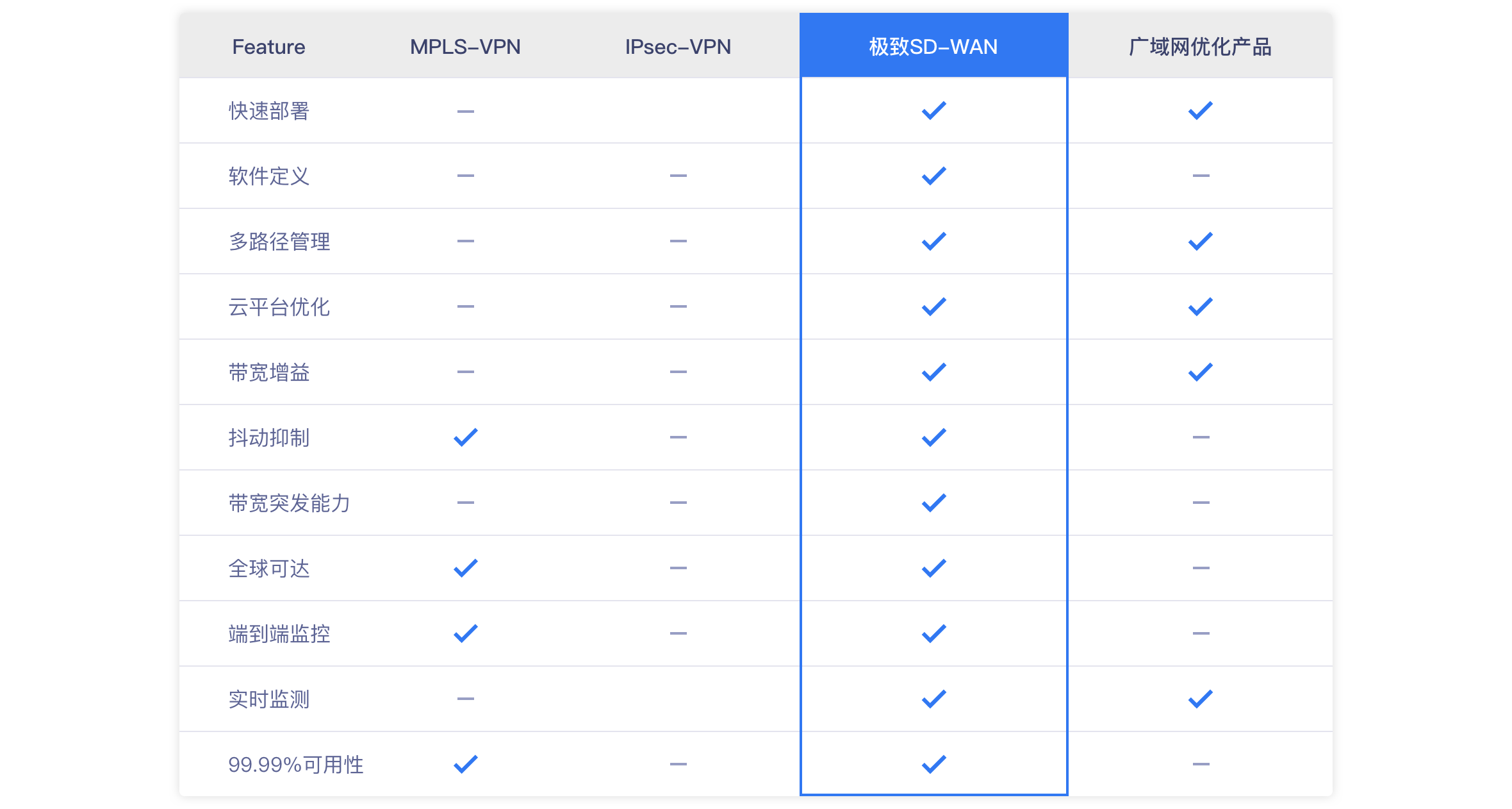
Task: Click the IPsec-VPN column header
Action: 678,47
